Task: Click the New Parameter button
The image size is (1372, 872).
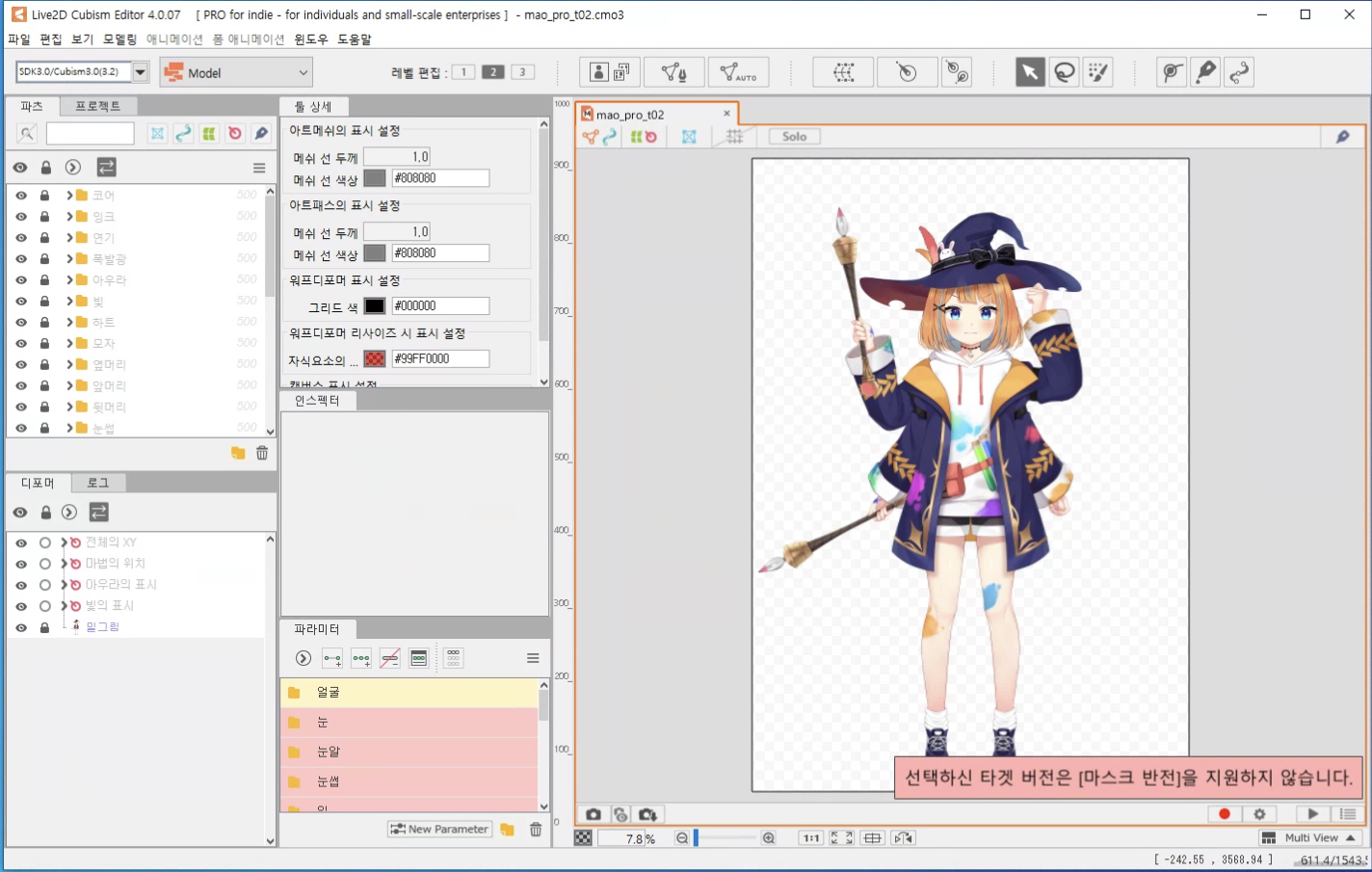Action: point(439,830)
